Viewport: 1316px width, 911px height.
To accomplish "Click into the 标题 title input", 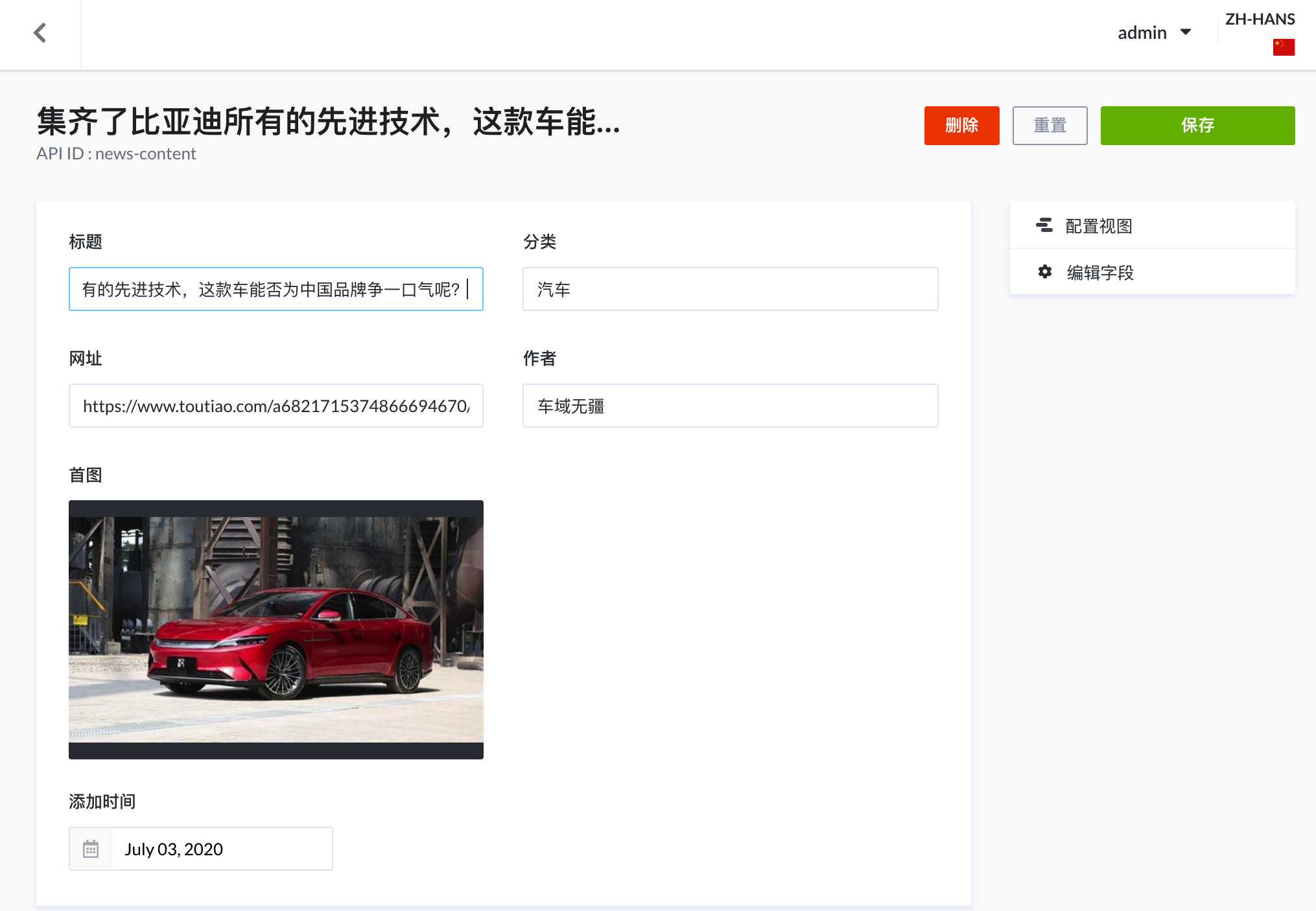I will (x=276, y=289).
